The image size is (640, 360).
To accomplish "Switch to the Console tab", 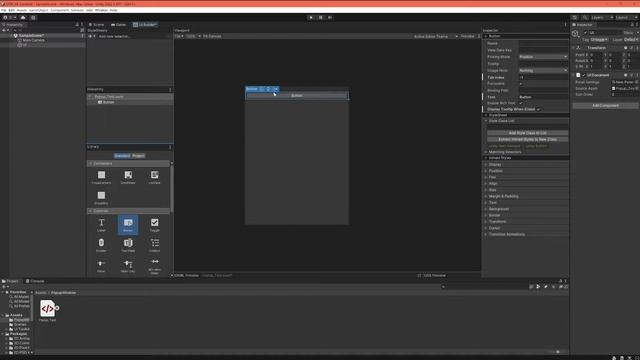I will pyautogui.click(x=35, y=281).
